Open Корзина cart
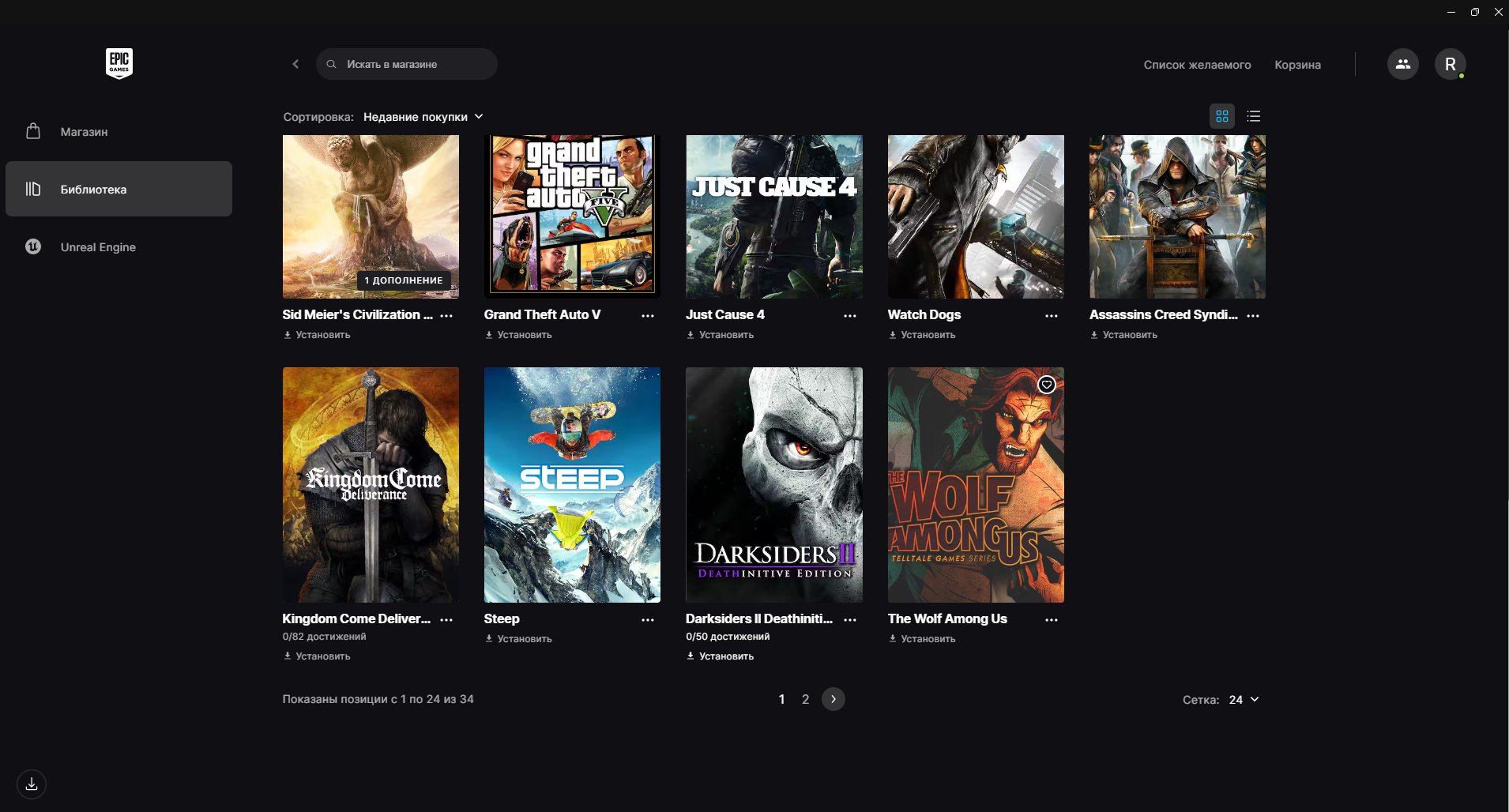Screen dimensions: 1509x812 tap(1297, 65)
